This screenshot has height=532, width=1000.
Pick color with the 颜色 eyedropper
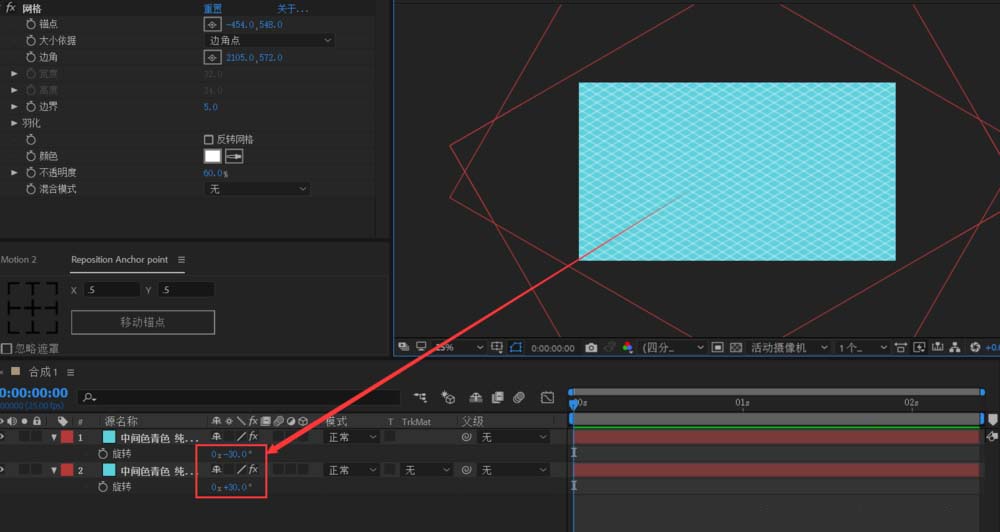[234, 156]
